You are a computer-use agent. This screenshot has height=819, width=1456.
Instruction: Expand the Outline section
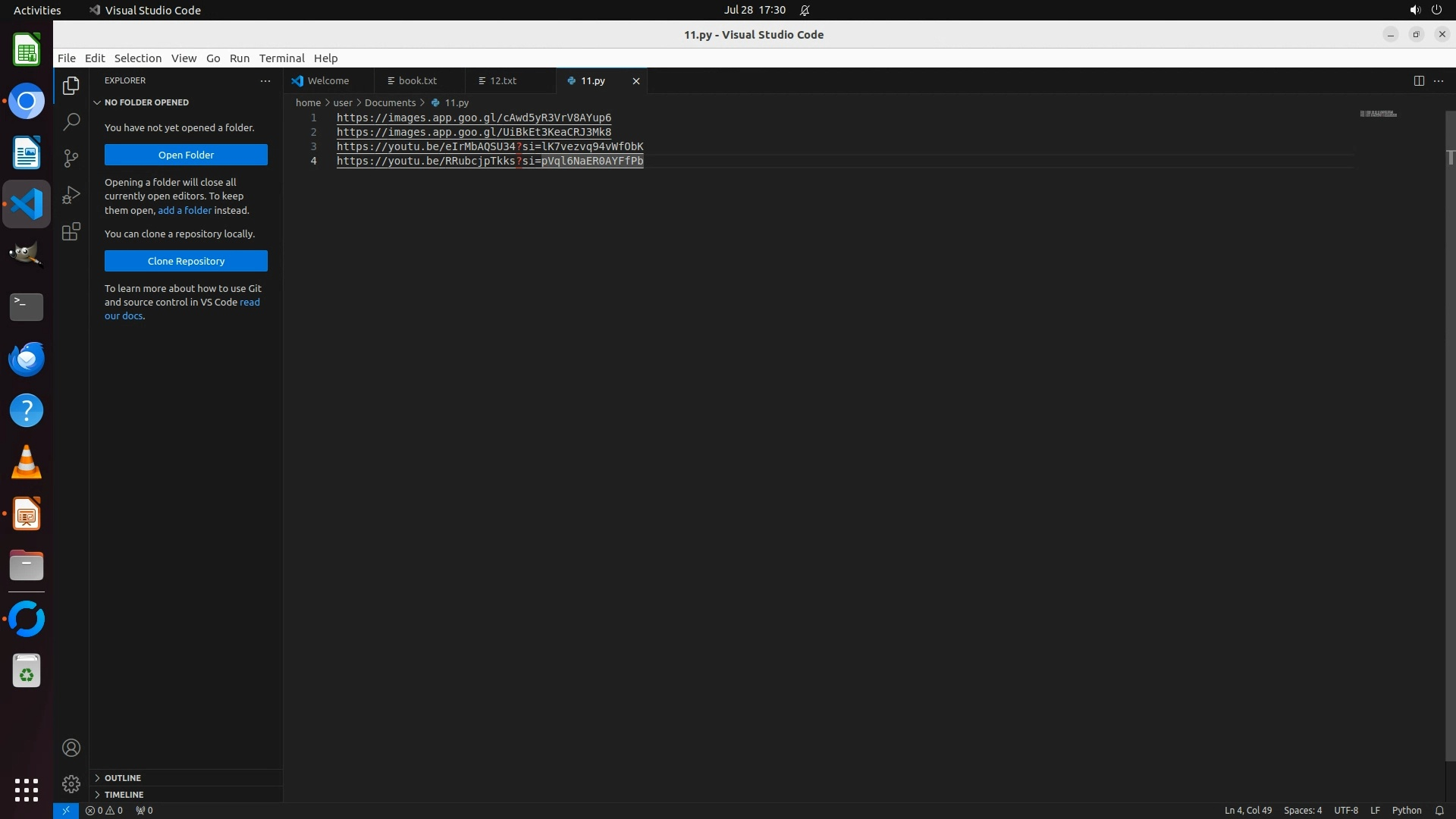[123, 778]
